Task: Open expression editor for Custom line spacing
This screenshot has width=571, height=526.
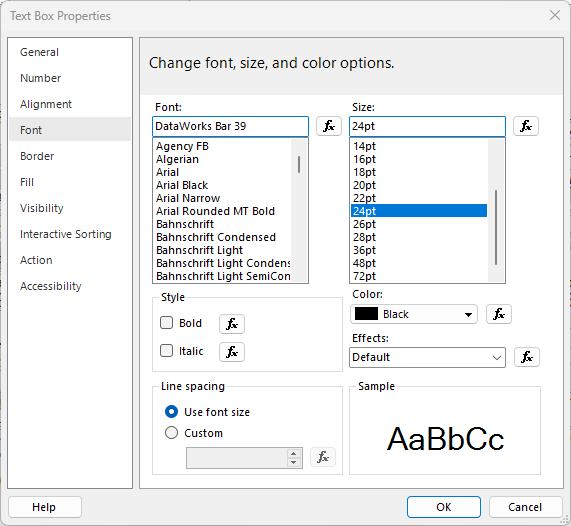Action: click(323, 457)
